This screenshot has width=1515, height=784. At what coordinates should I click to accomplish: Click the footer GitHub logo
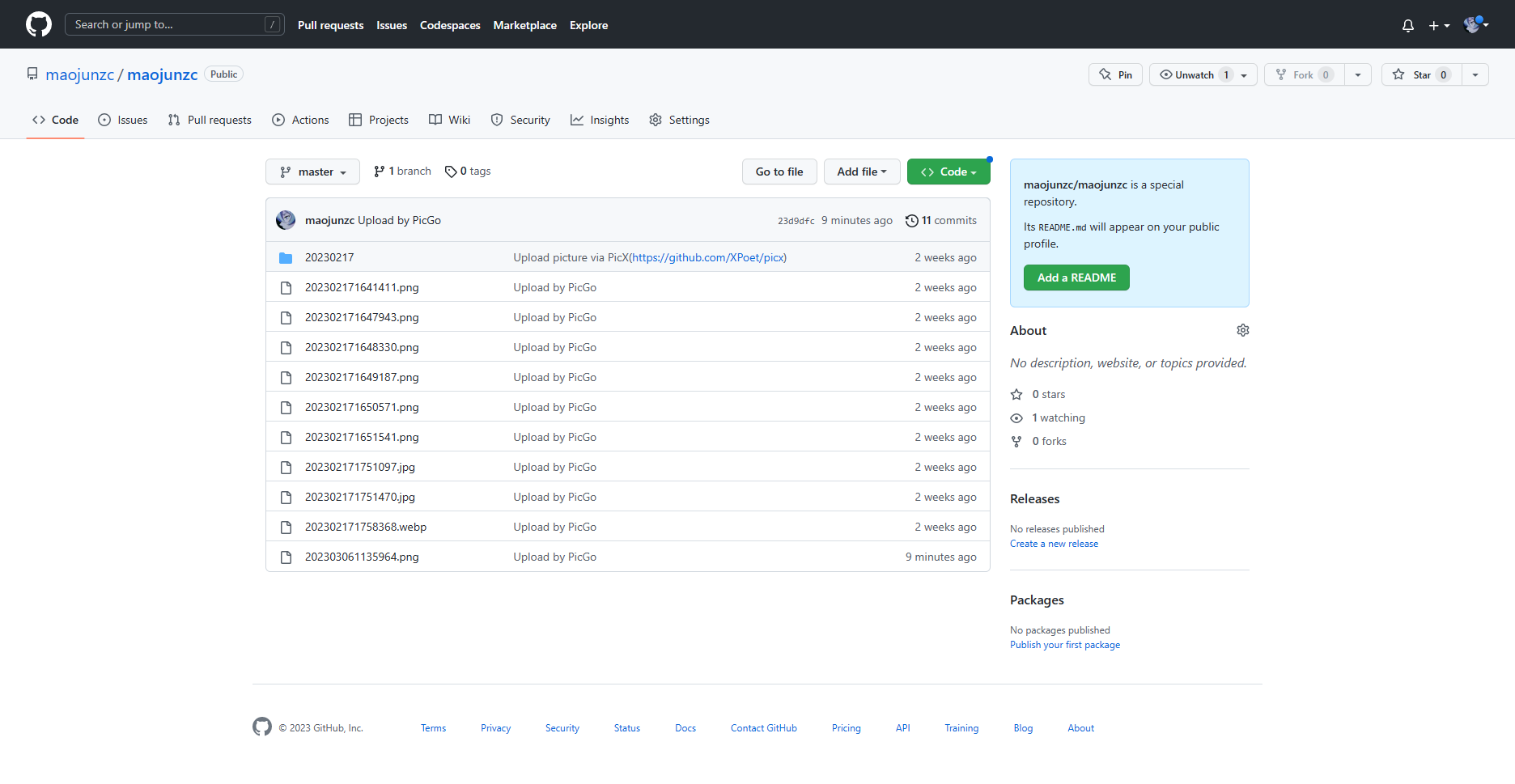[262, 727]
